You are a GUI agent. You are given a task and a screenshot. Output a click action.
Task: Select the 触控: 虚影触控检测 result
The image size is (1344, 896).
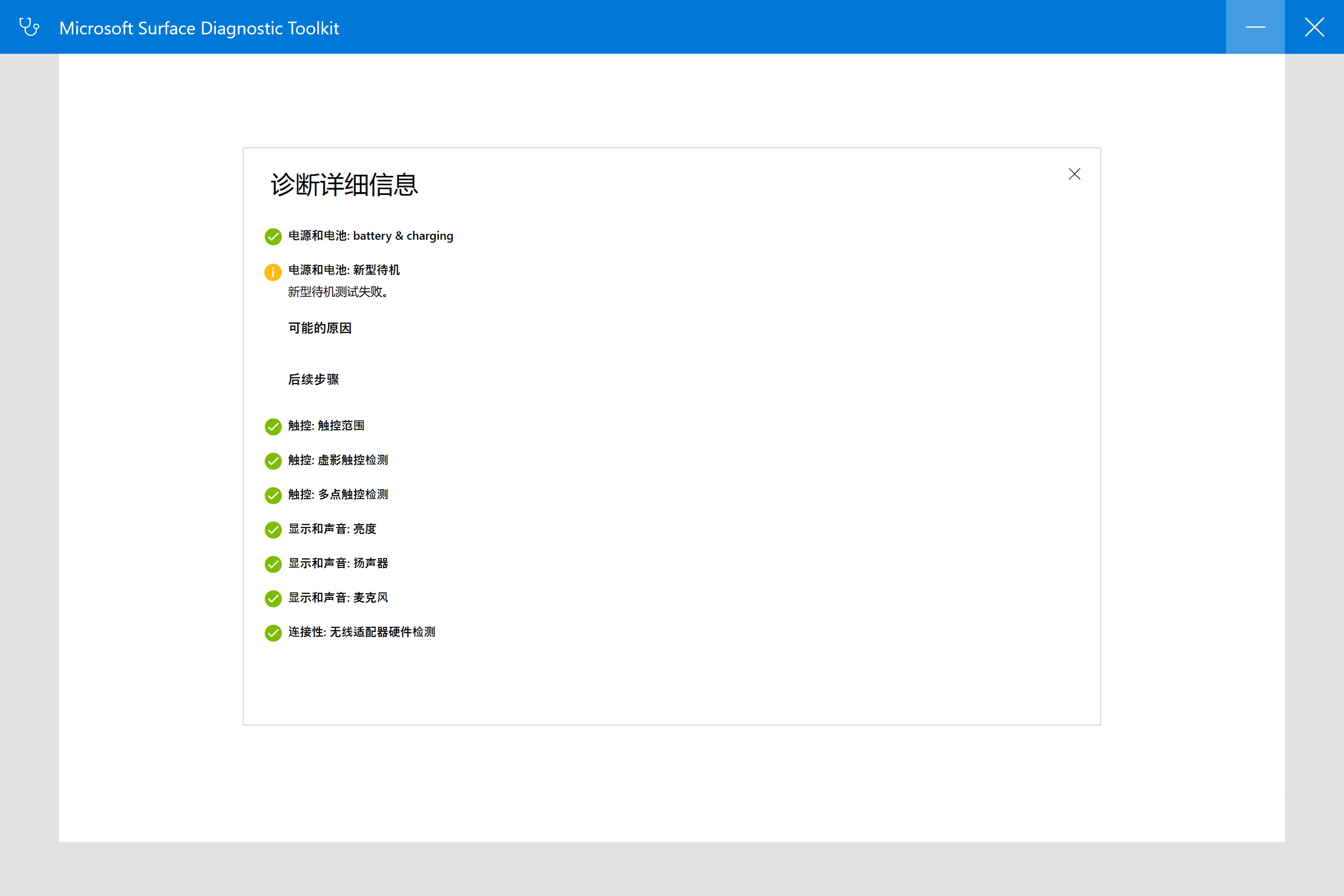click(x=338, y=460)
